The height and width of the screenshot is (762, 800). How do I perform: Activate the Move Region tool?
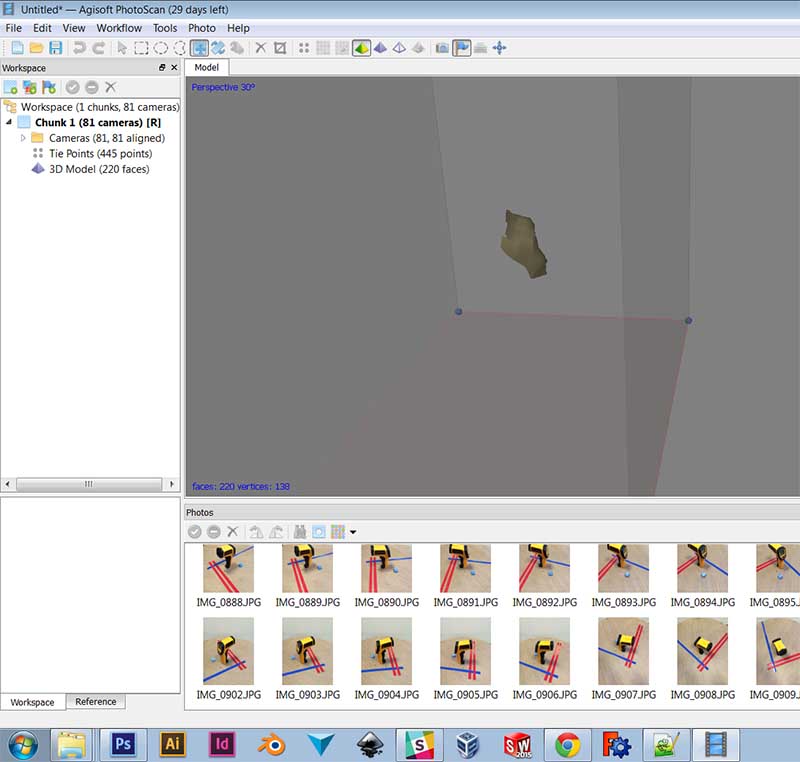tap(199, 48)
